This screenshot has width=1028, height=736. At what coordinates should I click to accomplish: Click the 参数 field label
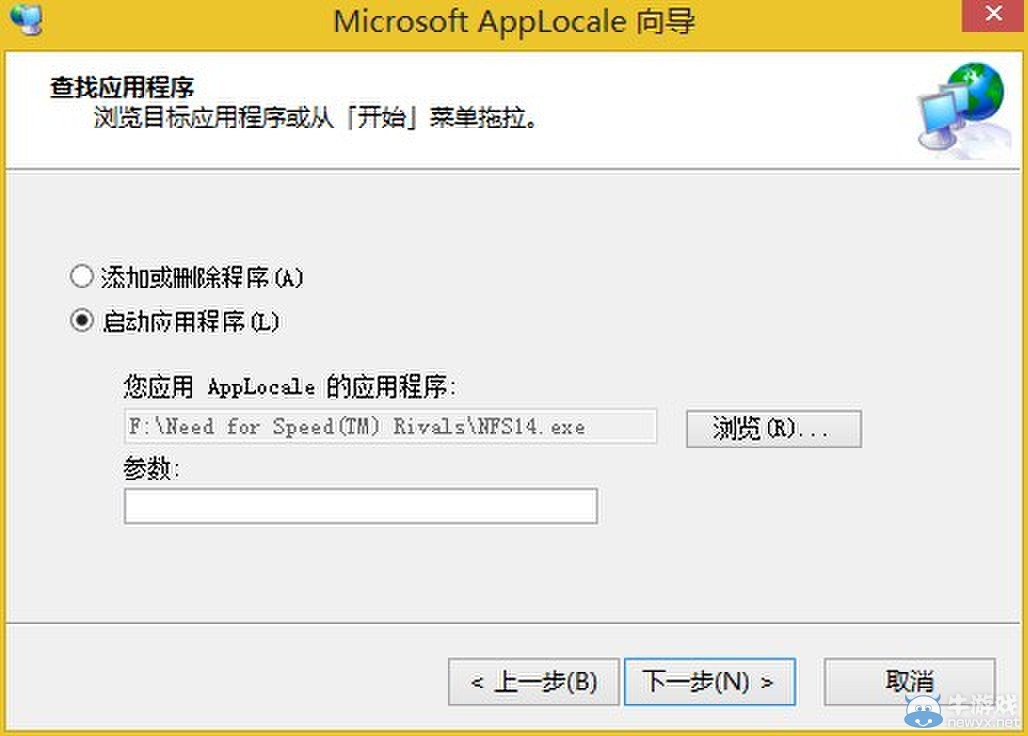click(x=151, y=469)
